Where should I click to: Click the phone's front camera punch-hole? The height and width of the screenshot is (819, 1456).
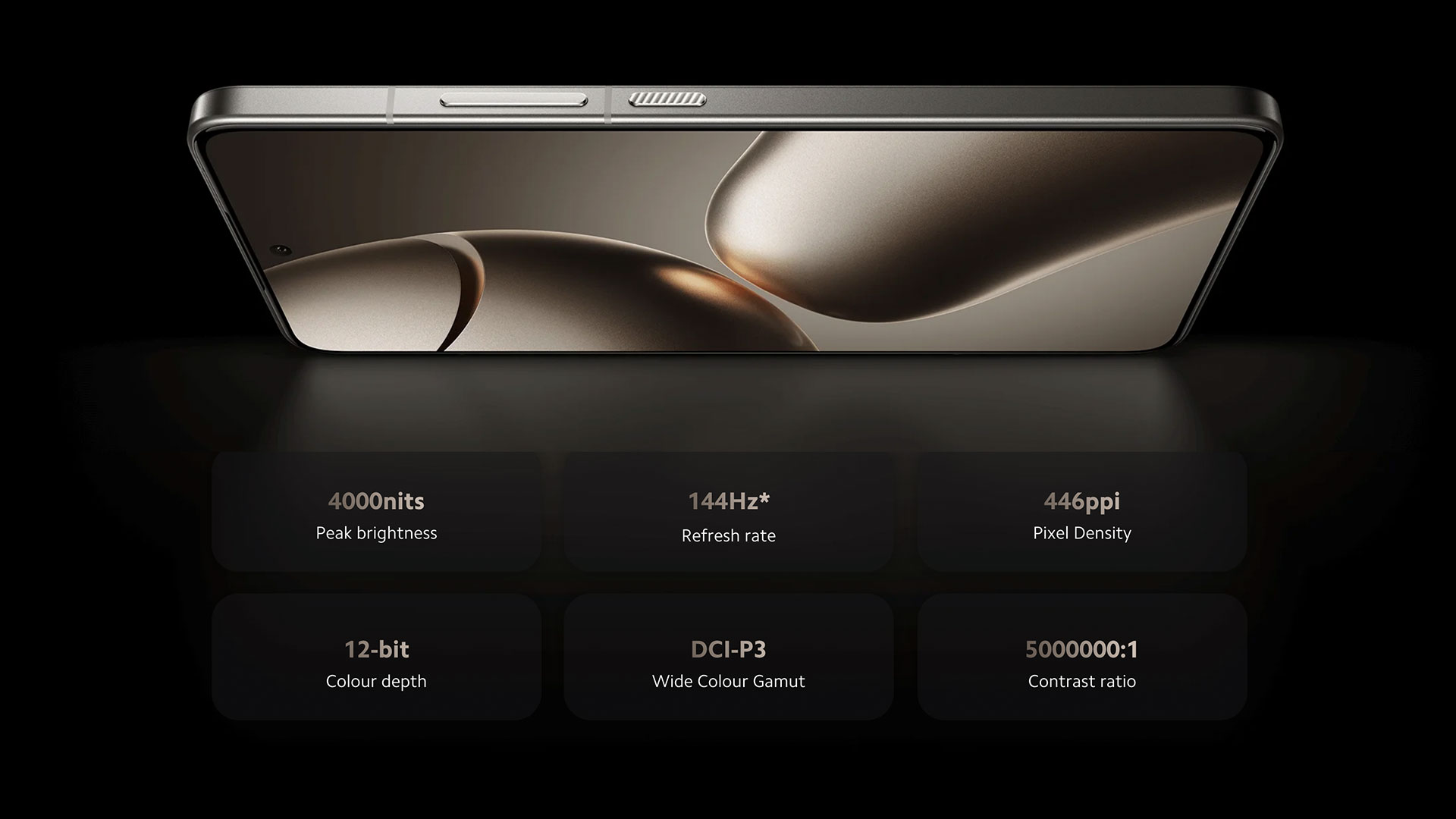281,249
